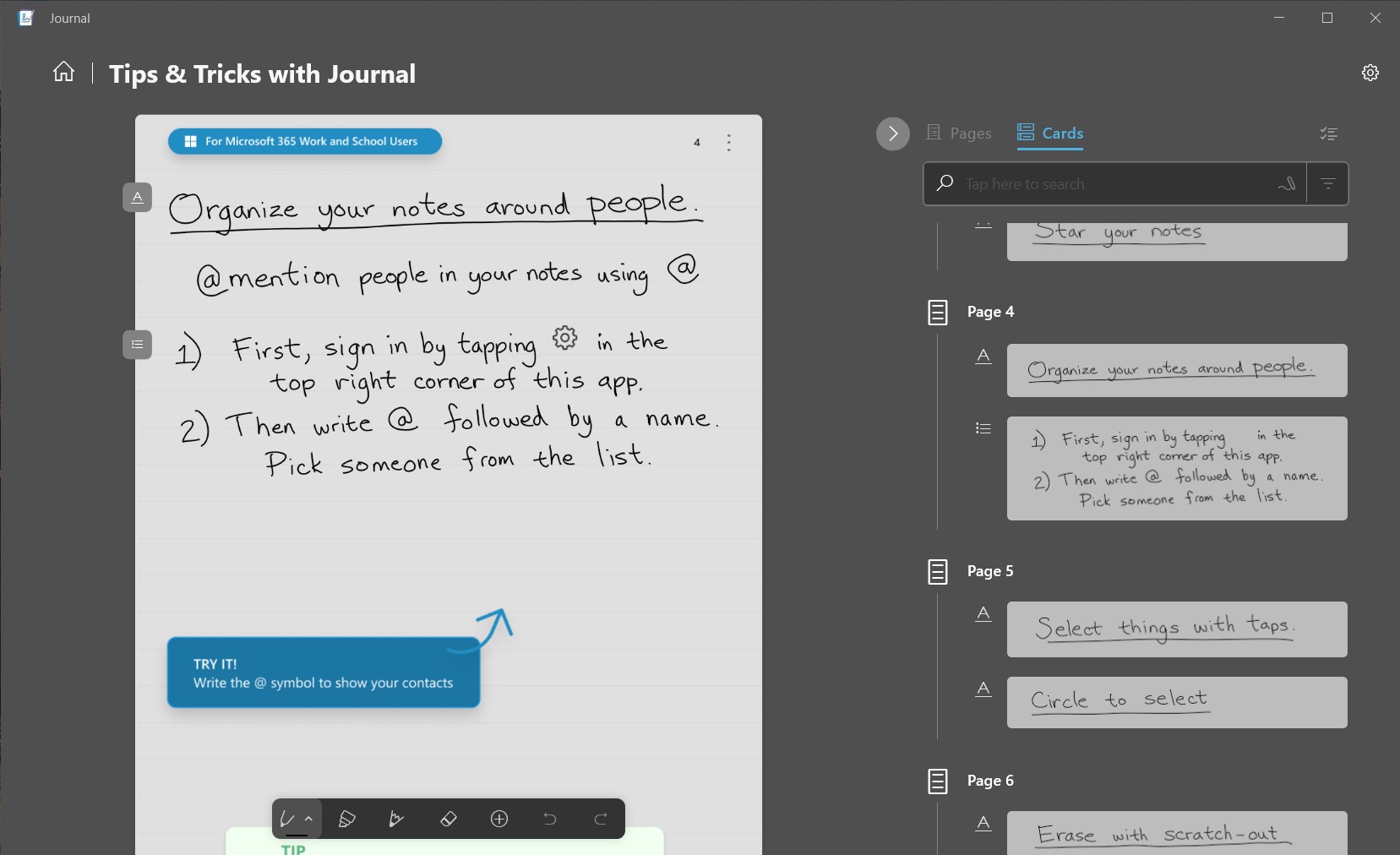
Task: Click heading icon beside Erase with scratch-out
Action: click(983, 823)
